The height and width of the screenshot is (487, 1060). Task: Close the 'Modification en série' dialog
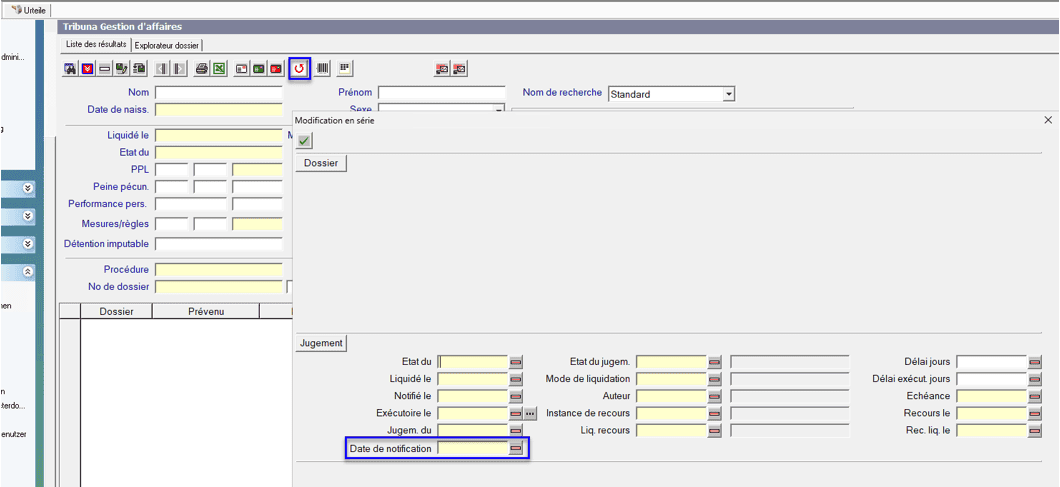(1049, 120)
